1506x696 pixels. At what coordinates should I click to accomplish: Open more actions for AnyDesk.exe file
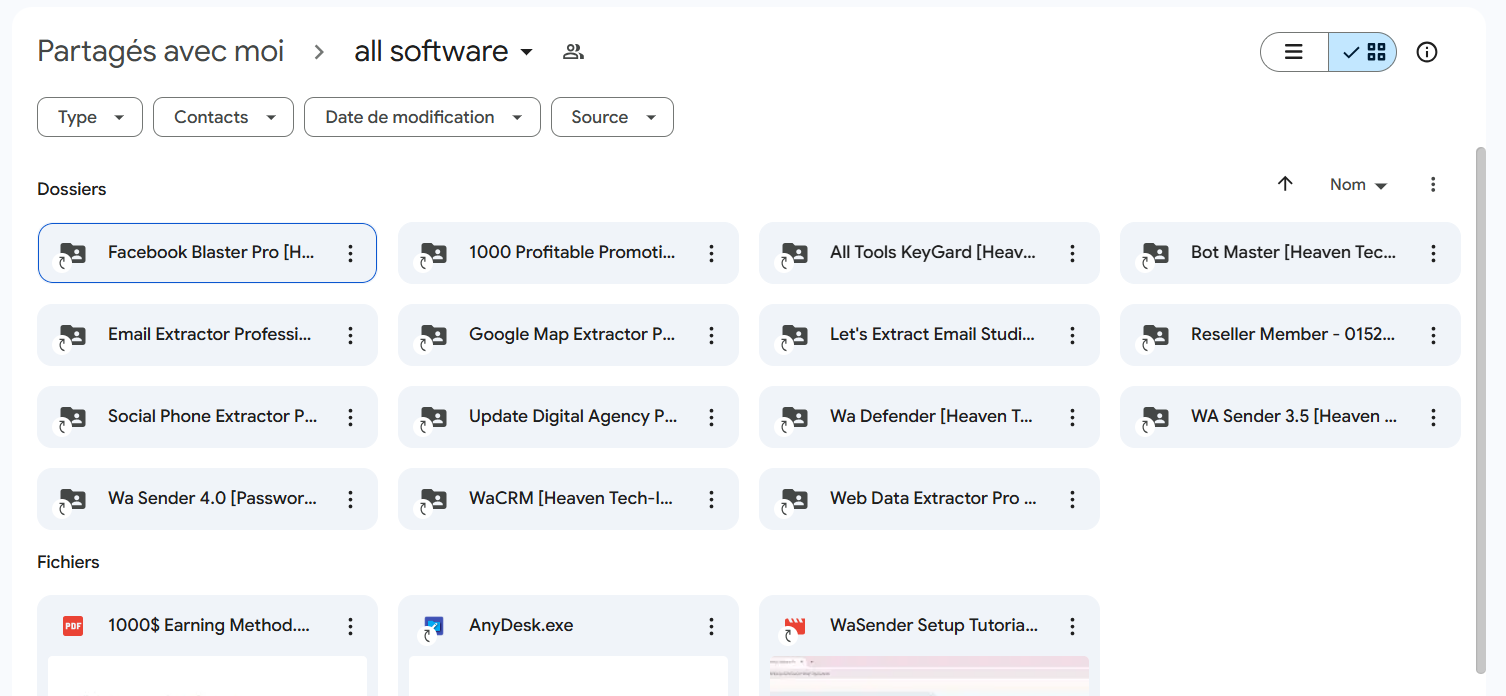pyautogui.click(x=712, y=626)
